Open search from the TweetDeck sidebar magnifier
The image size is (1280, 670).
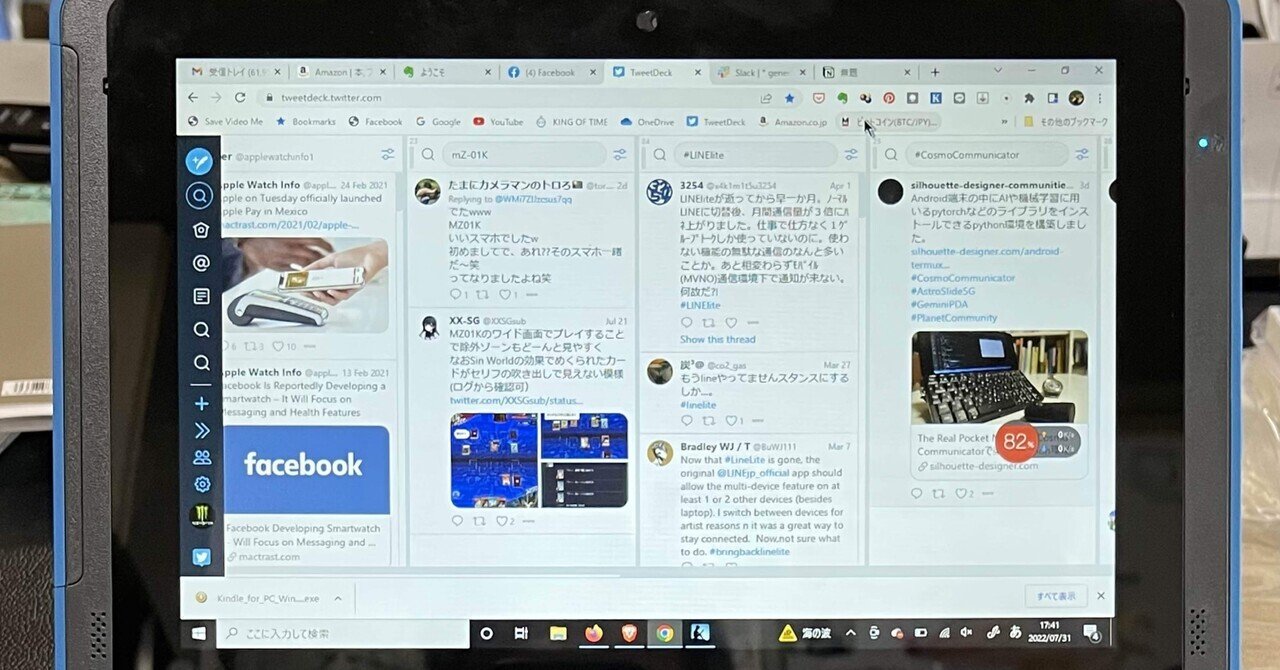tap(200, 196)
